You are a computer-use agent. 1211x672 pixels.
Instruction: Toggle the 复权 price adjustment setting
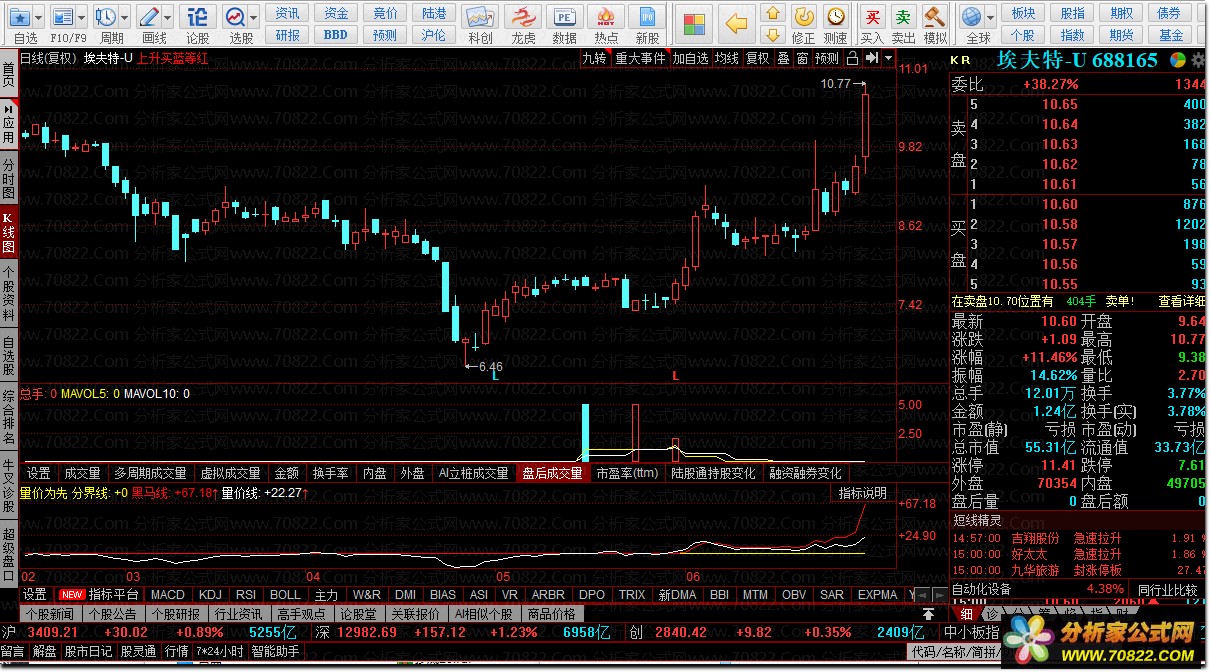(758, 58)
